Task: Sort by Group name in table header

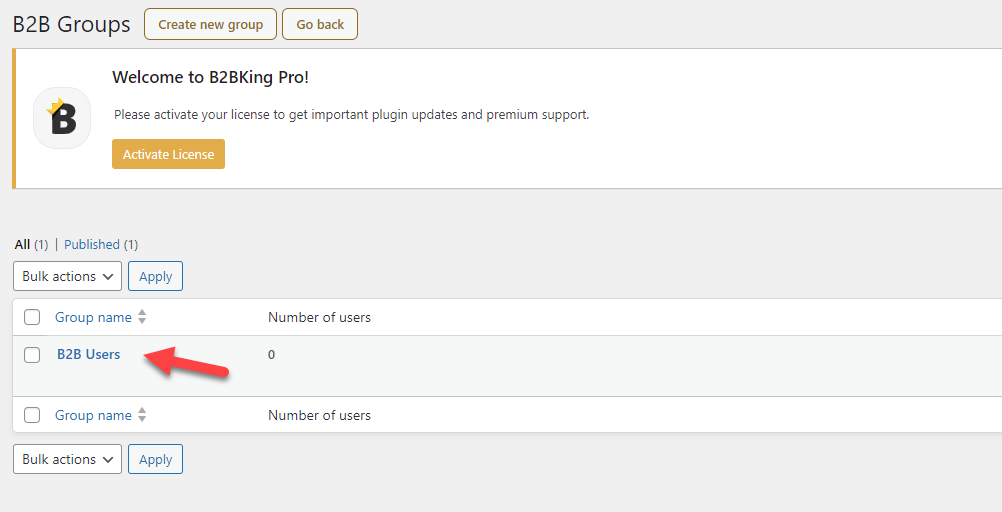Action: click(x=93, y=317)
